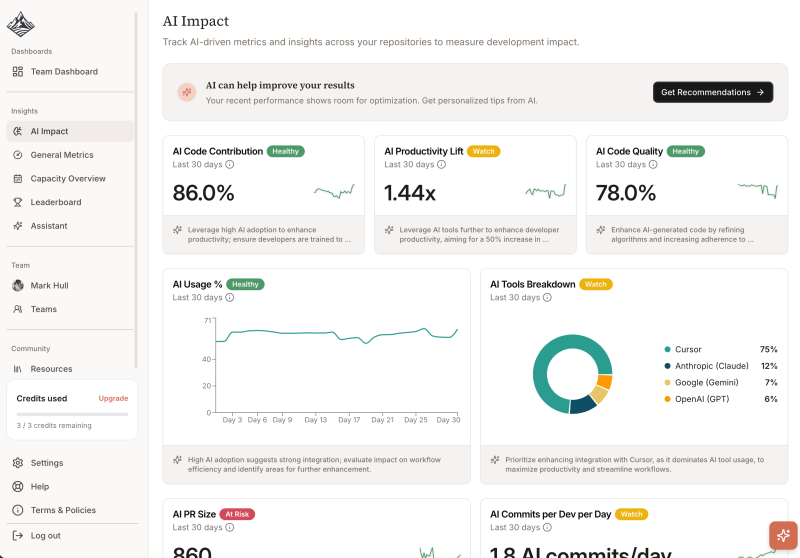Open Mark Hull team member entry
Screen dimensions: 800x558
tap(70, 285)
